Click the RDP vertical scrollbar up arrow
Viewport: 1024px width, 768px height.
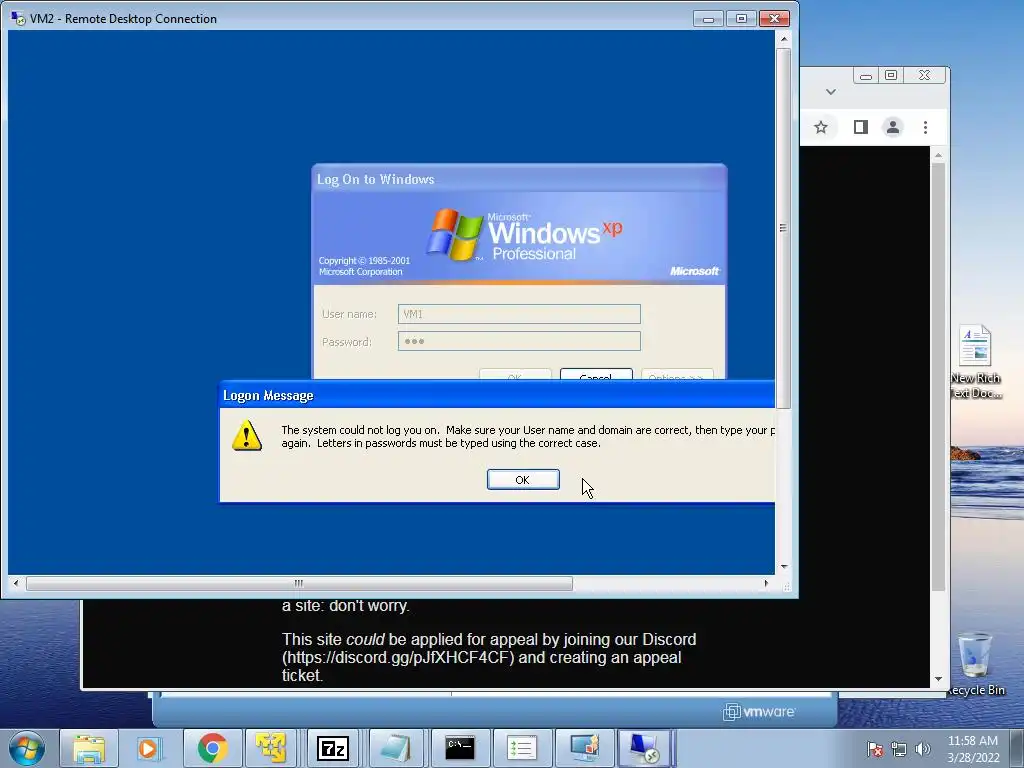click(x=784, y=39)
